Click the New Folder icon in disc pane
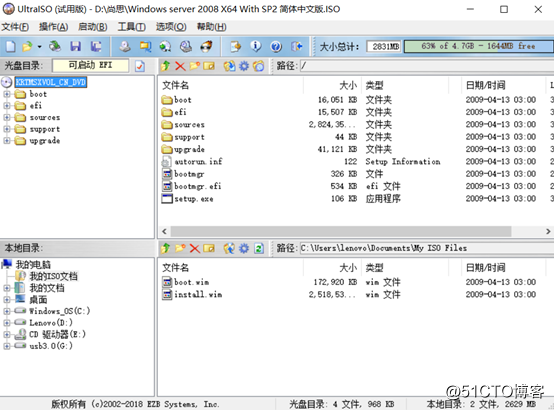554x410 pixels. (194, 66)
